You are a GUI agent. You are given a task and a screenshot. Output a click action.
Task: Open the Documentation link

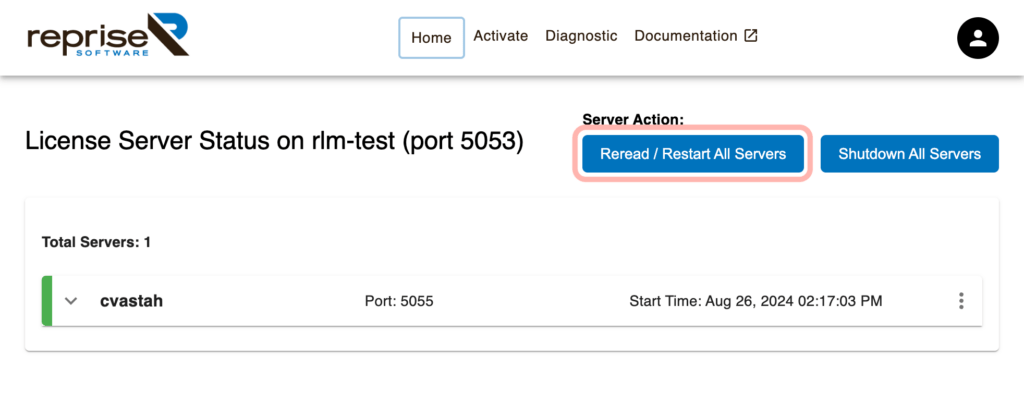[x=685, y=36]
